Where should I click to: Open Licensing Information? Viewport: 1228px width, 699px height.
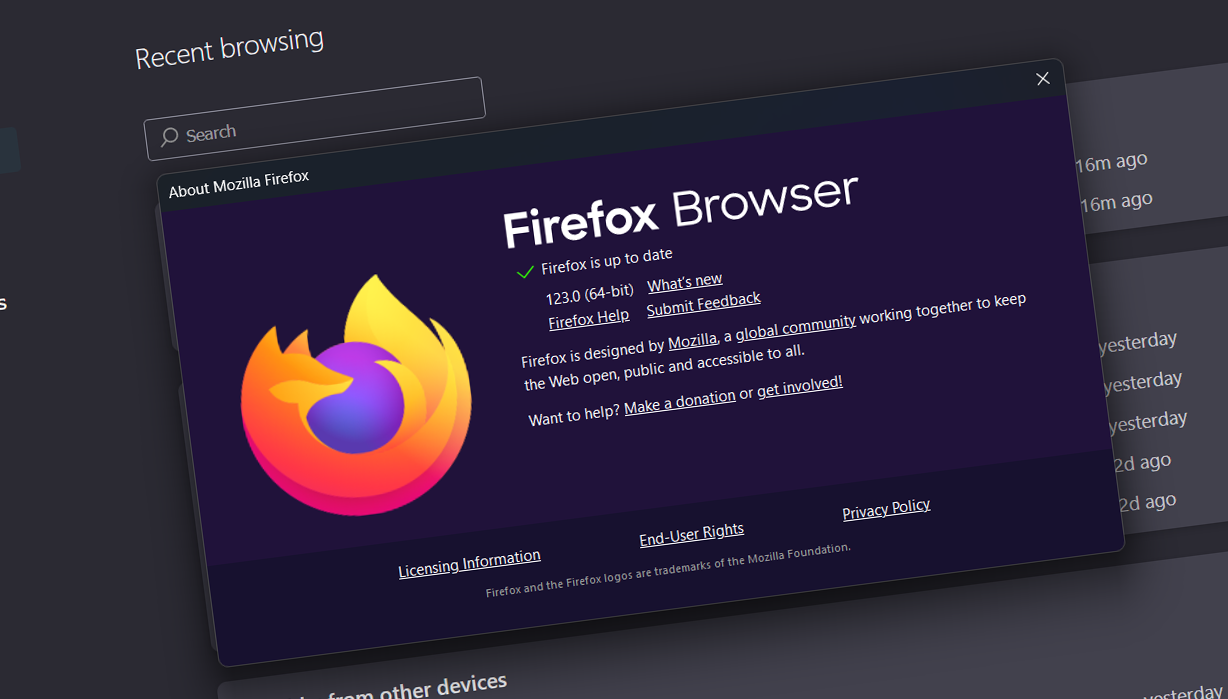pyautogui.click(x=469, y=564)
